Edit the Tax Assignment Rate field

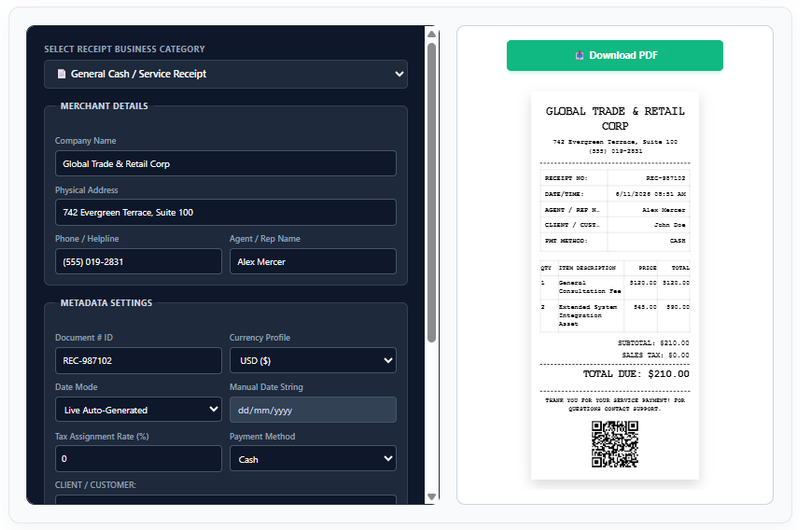138,459
